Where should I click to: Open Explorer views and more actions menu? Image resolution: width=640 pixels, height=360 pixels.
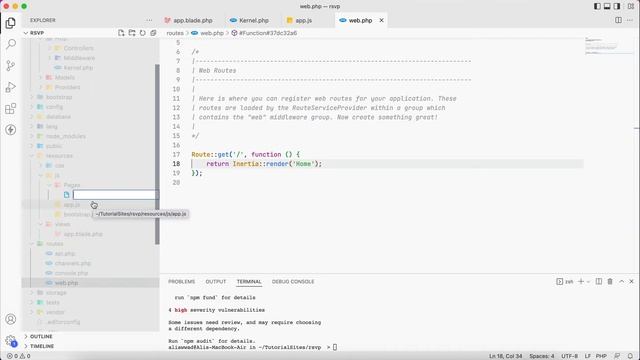[x=149, y=20]
